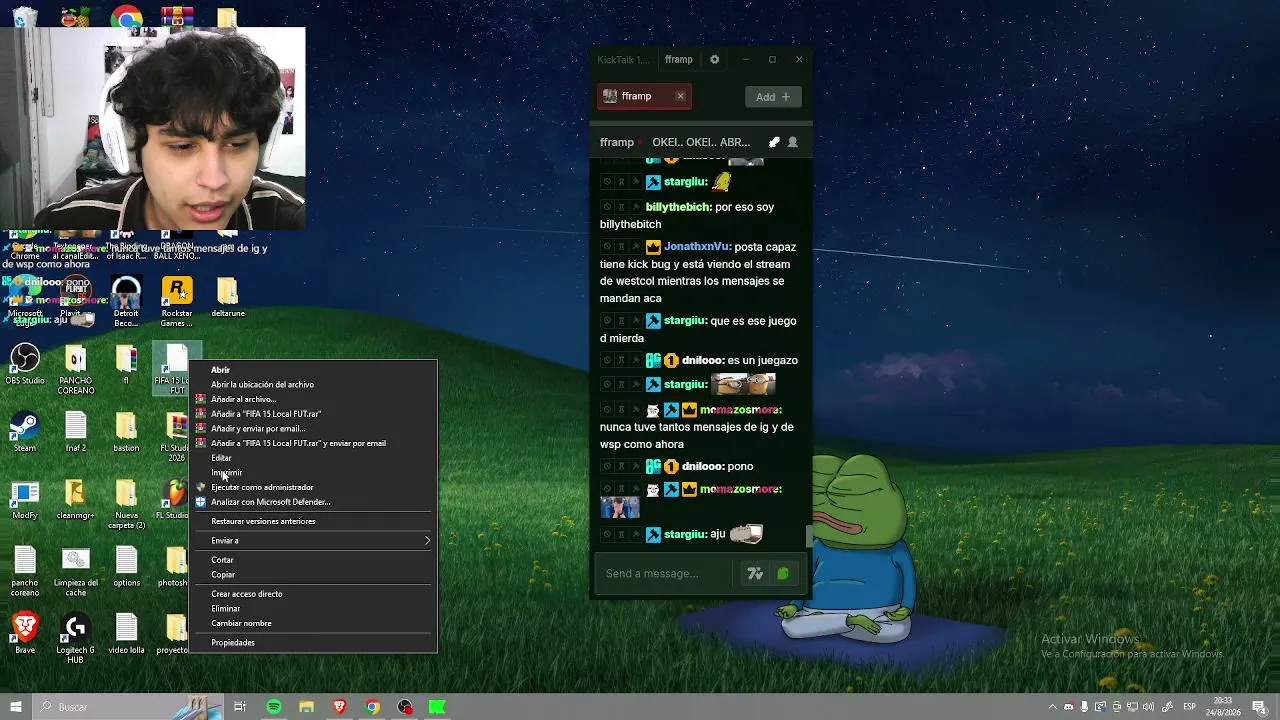Viewport: 1280px width, 720px height.
Task: Select the ModFy desktop icon
Action: coord(25,500)
